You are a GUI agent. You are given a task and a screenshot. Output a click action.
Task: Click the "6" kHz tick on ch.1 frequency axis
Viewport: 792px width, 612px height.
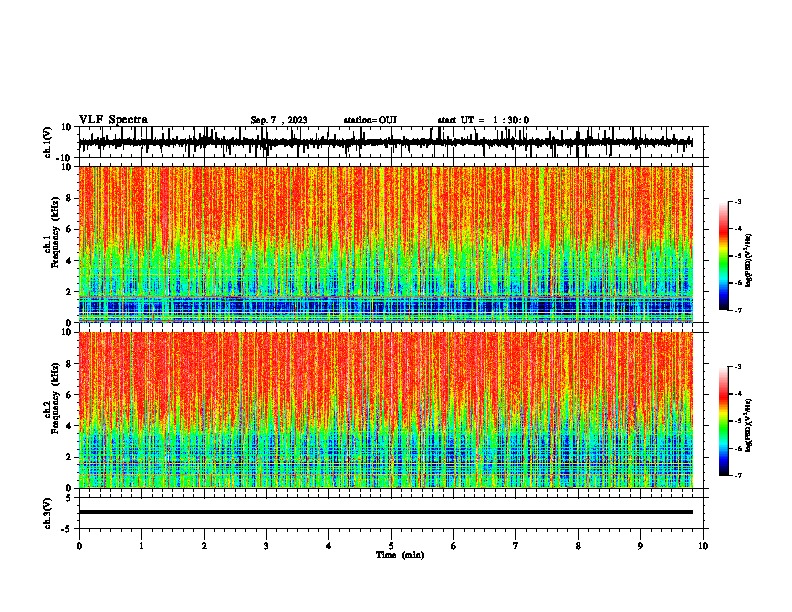pyautogui.click(x=70, y=229)
